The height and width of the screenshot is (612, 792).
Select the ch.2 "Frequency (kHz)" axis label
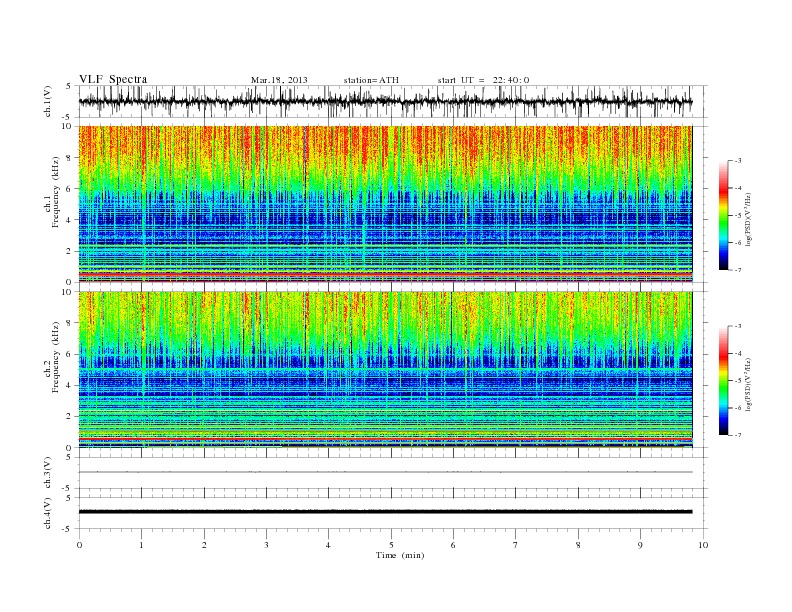56,357
